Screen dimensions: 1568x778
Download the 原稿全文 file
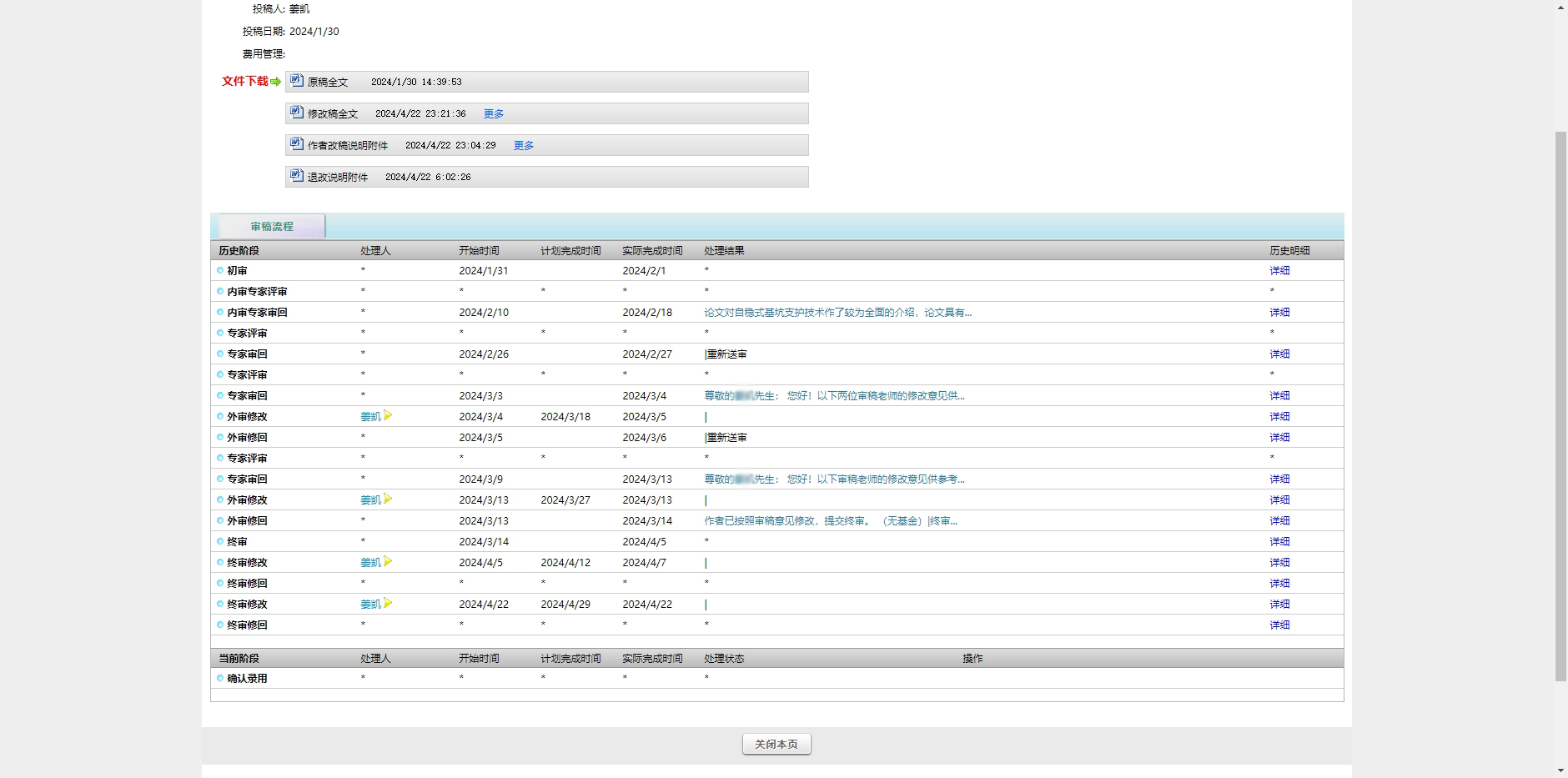pyautogui.click(x=327, y=82)
